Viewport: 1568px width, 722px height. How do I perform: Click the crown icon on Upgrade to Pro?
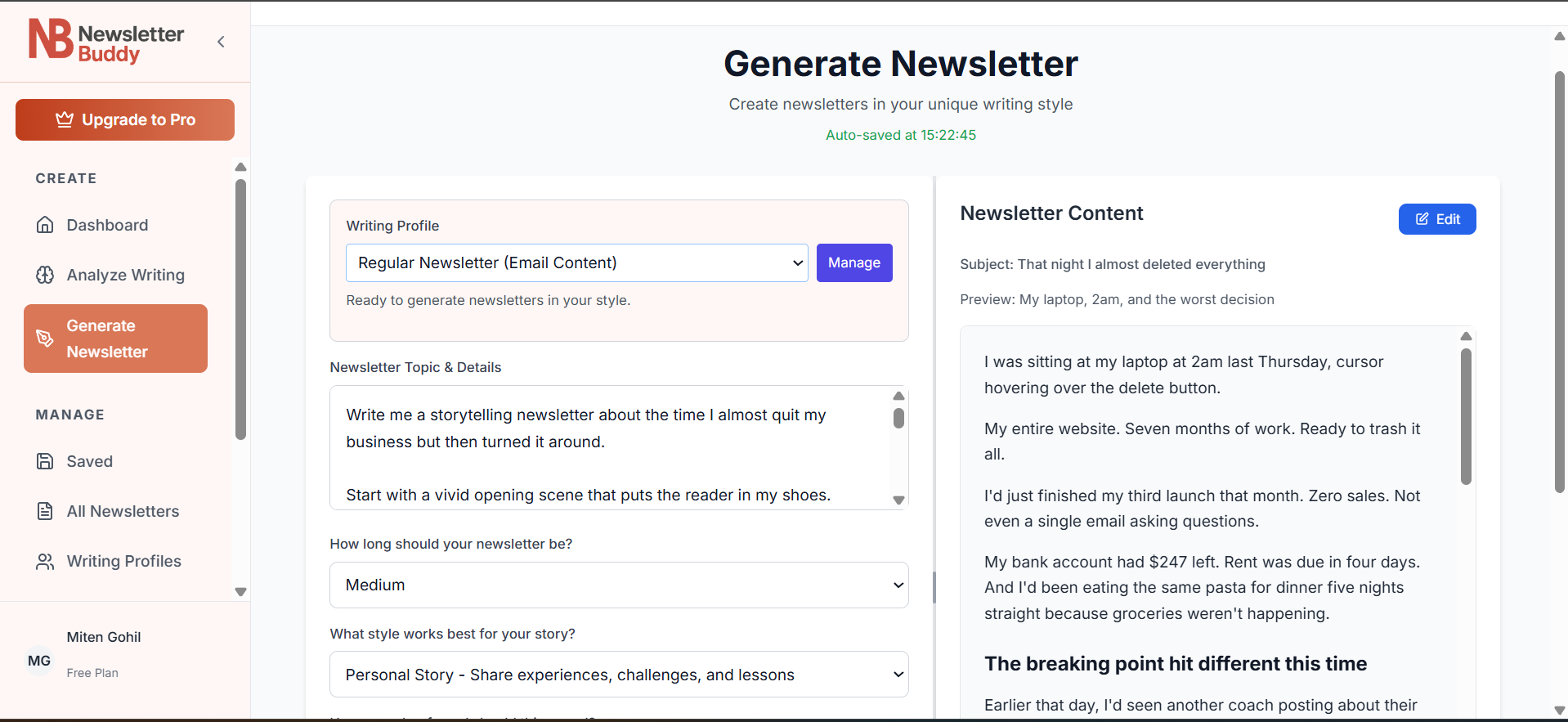tap(64, 119)
